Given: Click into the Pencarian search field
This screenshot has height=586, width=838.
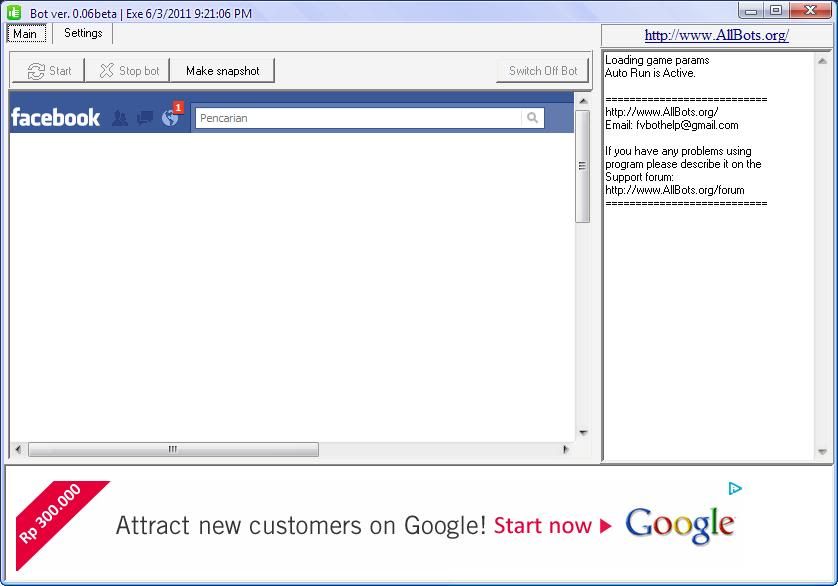Looking at the screenshot, I should (x=358, y=118).
